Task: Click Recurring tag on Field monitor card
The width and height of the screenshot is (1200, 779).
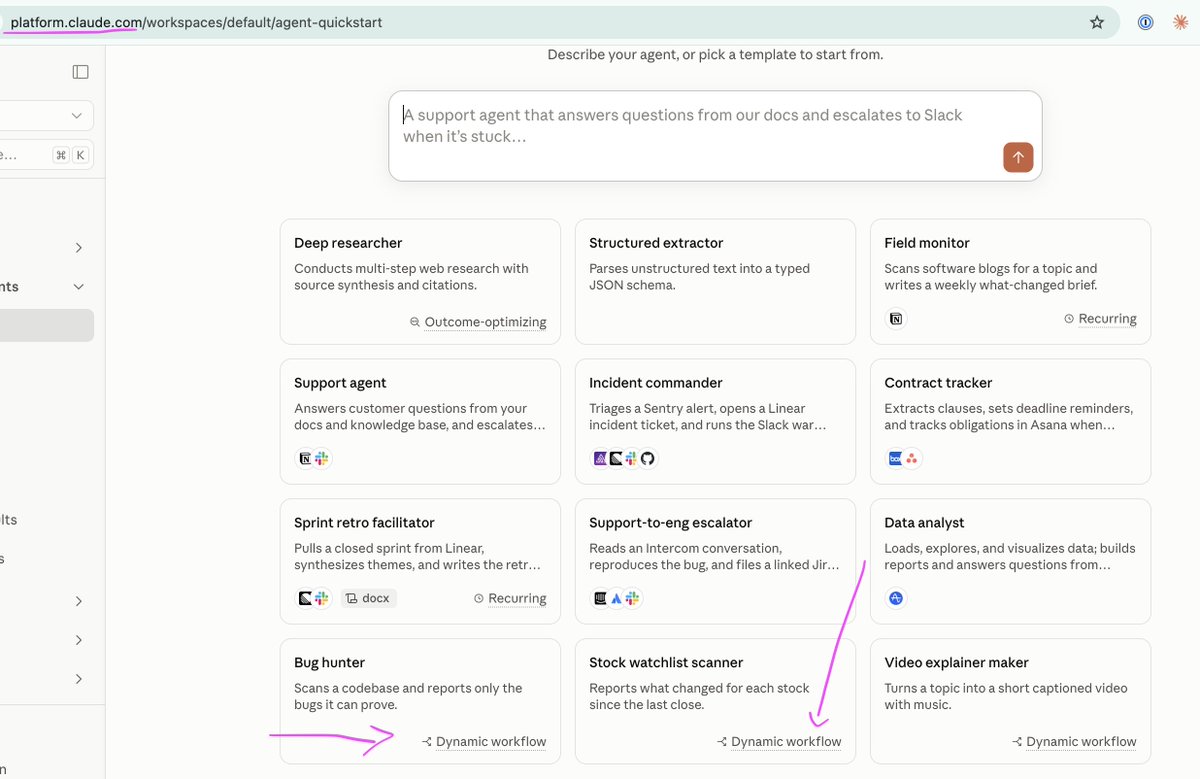Action: click(x=1100, y=319)
